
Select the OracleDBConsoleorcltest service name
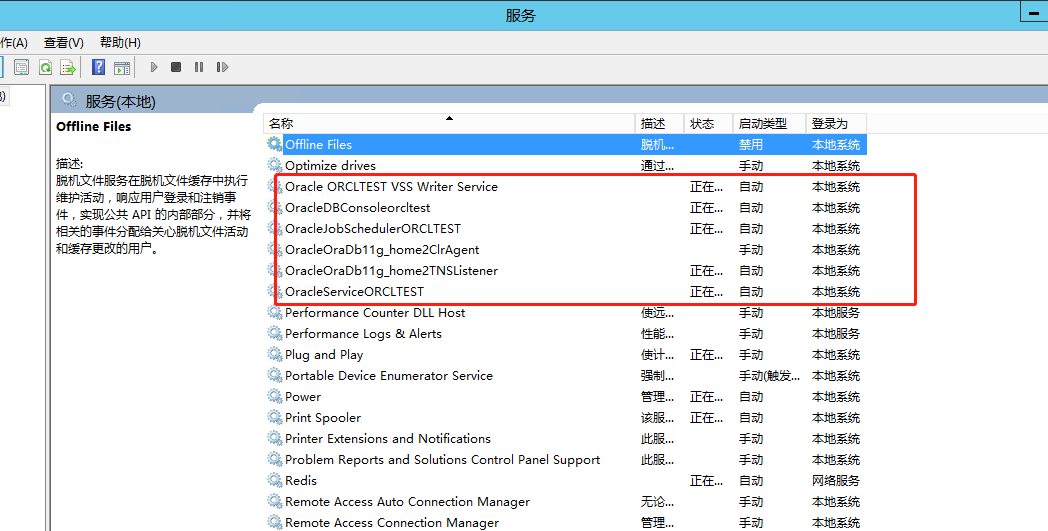coord(358,207)
